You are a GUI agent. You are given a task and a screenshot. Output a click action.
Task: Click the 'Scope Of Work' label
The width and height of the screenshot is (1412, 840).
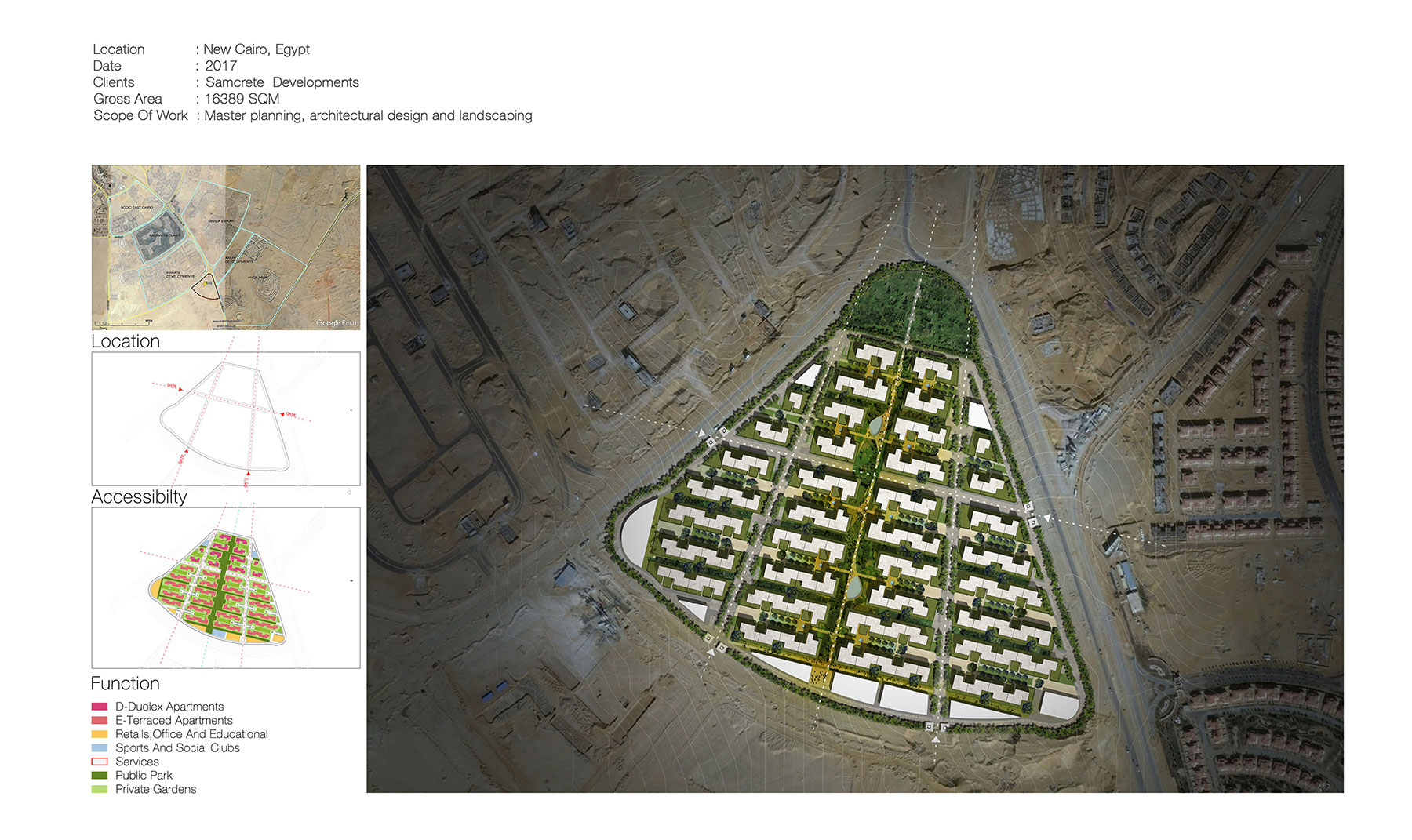140,115
